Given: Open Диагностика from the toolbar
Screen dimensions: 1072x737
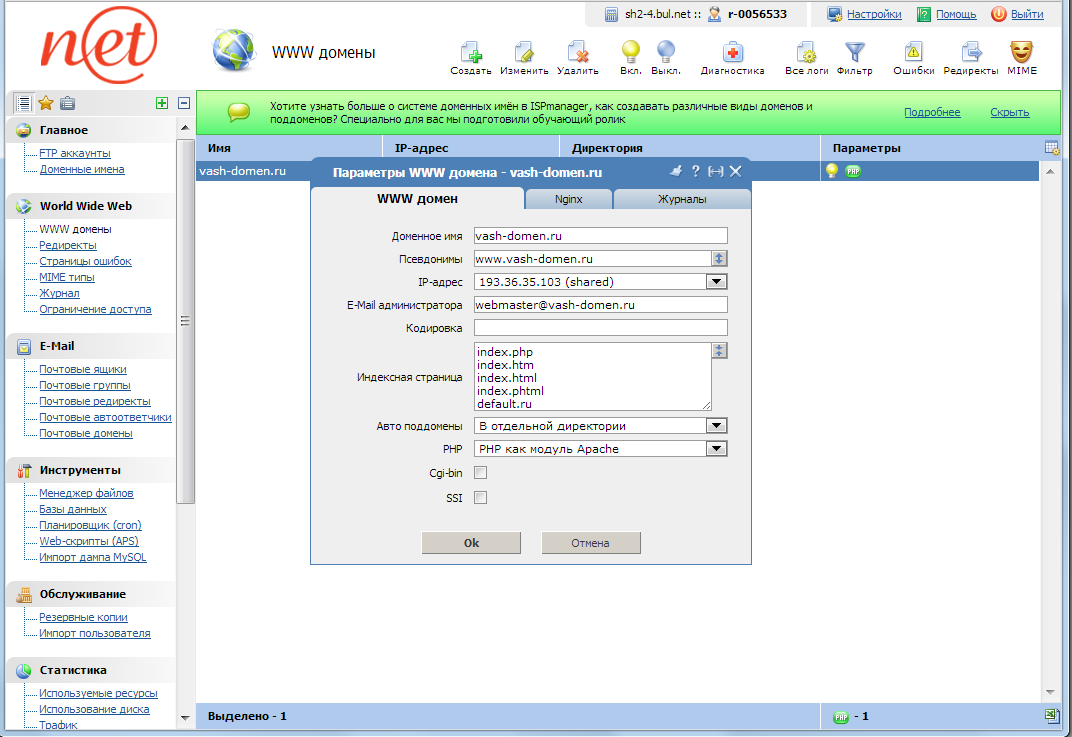Looking at the screenshot, I should coord(732,53).
